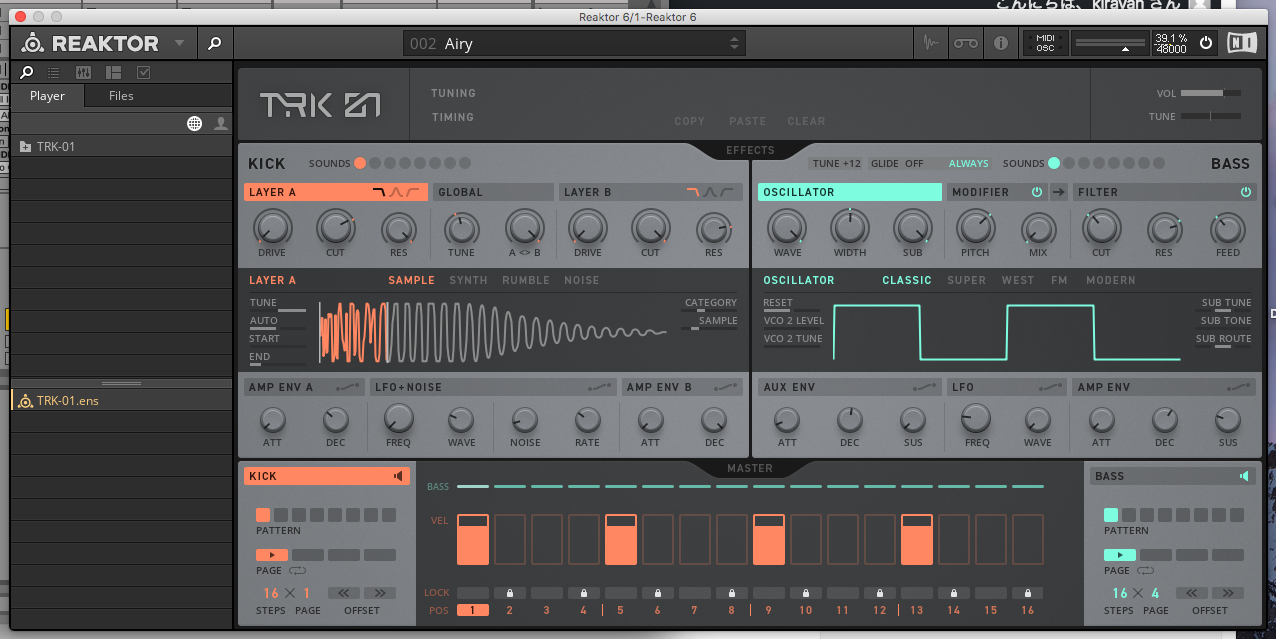The width and height of the screenshot is (1276, 639).
Task: Open the sidebar panel layout icon
Action: pos(113,72)
